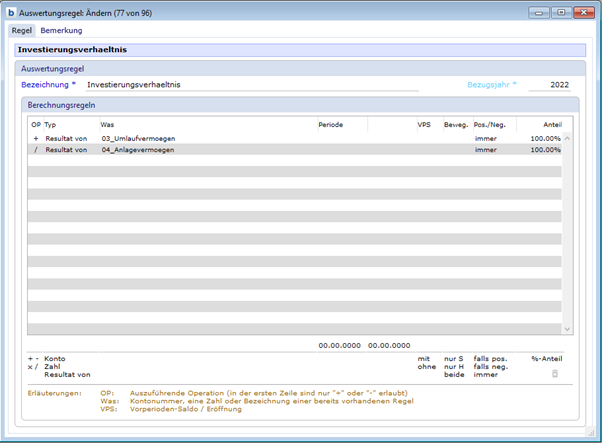The height and width of the screenshot is (443, 602).
Task: Click the trash icon under %-Anteil
Action: tap(555, 373)
